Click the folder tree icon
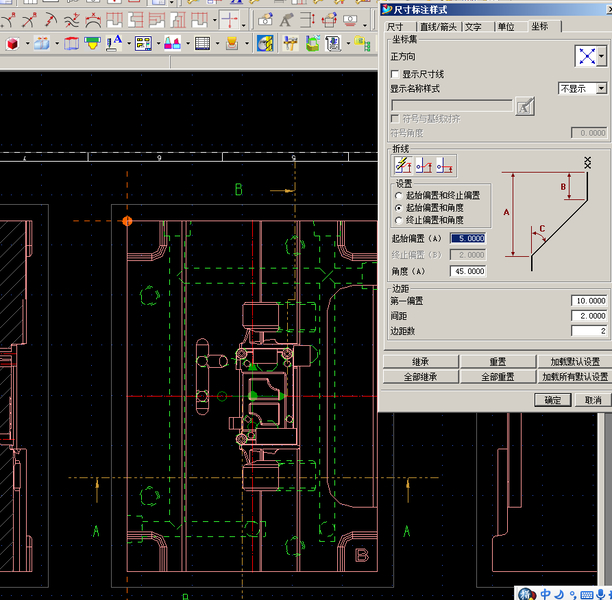The width and height of the screenshot is (612, 600). (x=362, y=43)
